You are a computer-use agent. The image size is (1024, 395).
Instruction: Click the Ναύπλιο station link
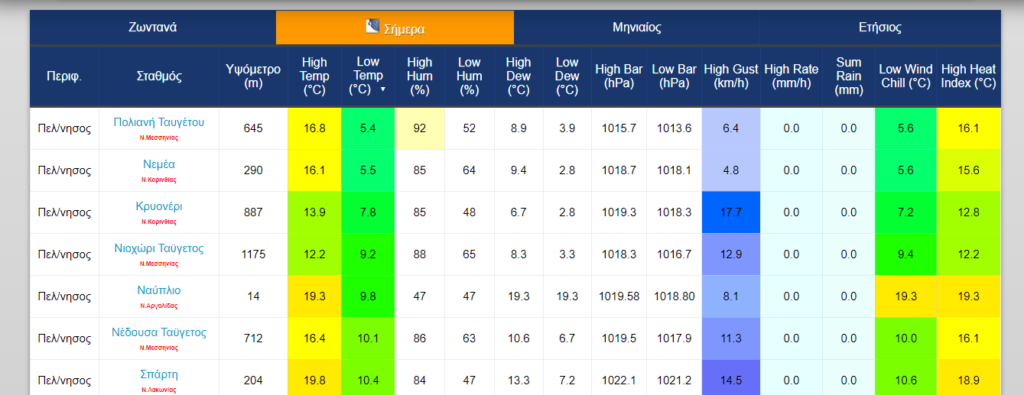pyautogui.click(x=159, y=291)
